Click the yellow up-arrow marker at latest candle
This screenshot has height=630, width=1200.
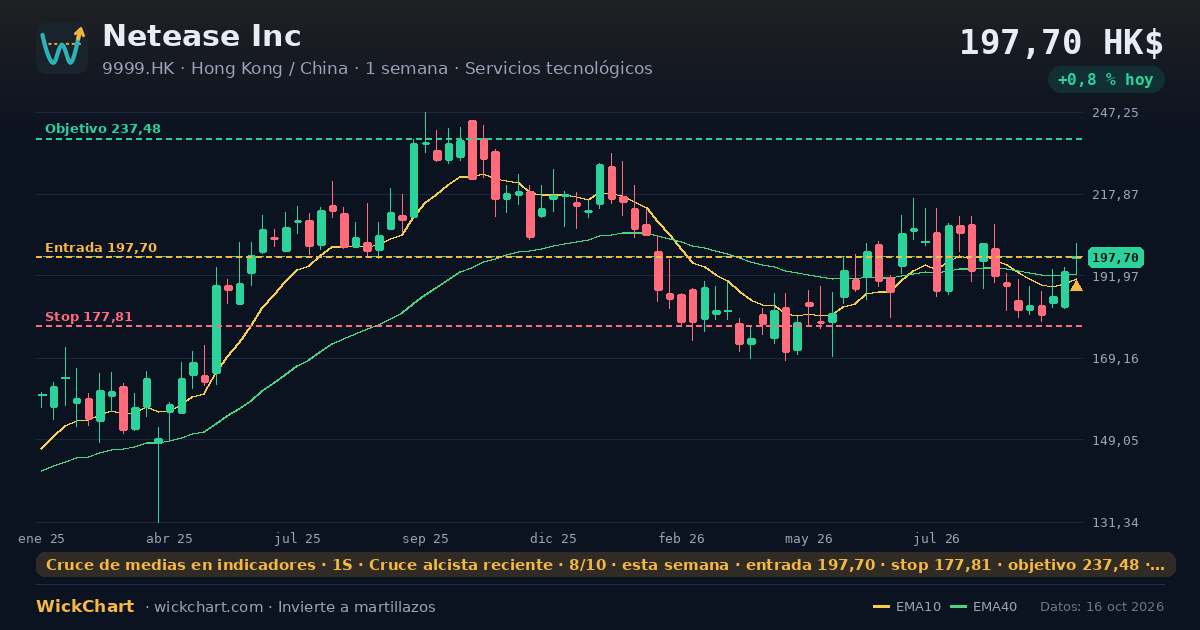(1076, 286)
